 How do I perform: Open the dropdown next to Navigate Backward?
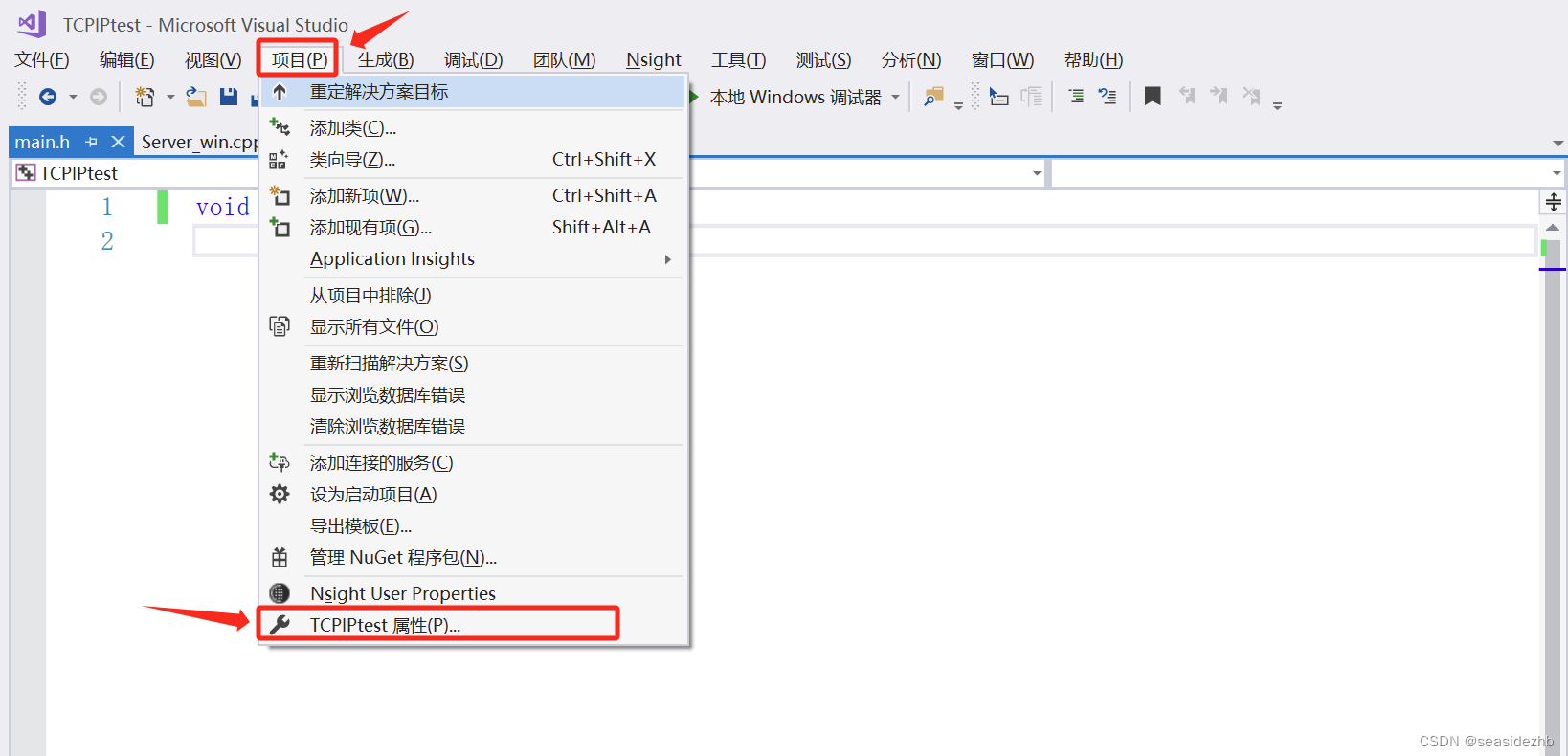point(73,97)
